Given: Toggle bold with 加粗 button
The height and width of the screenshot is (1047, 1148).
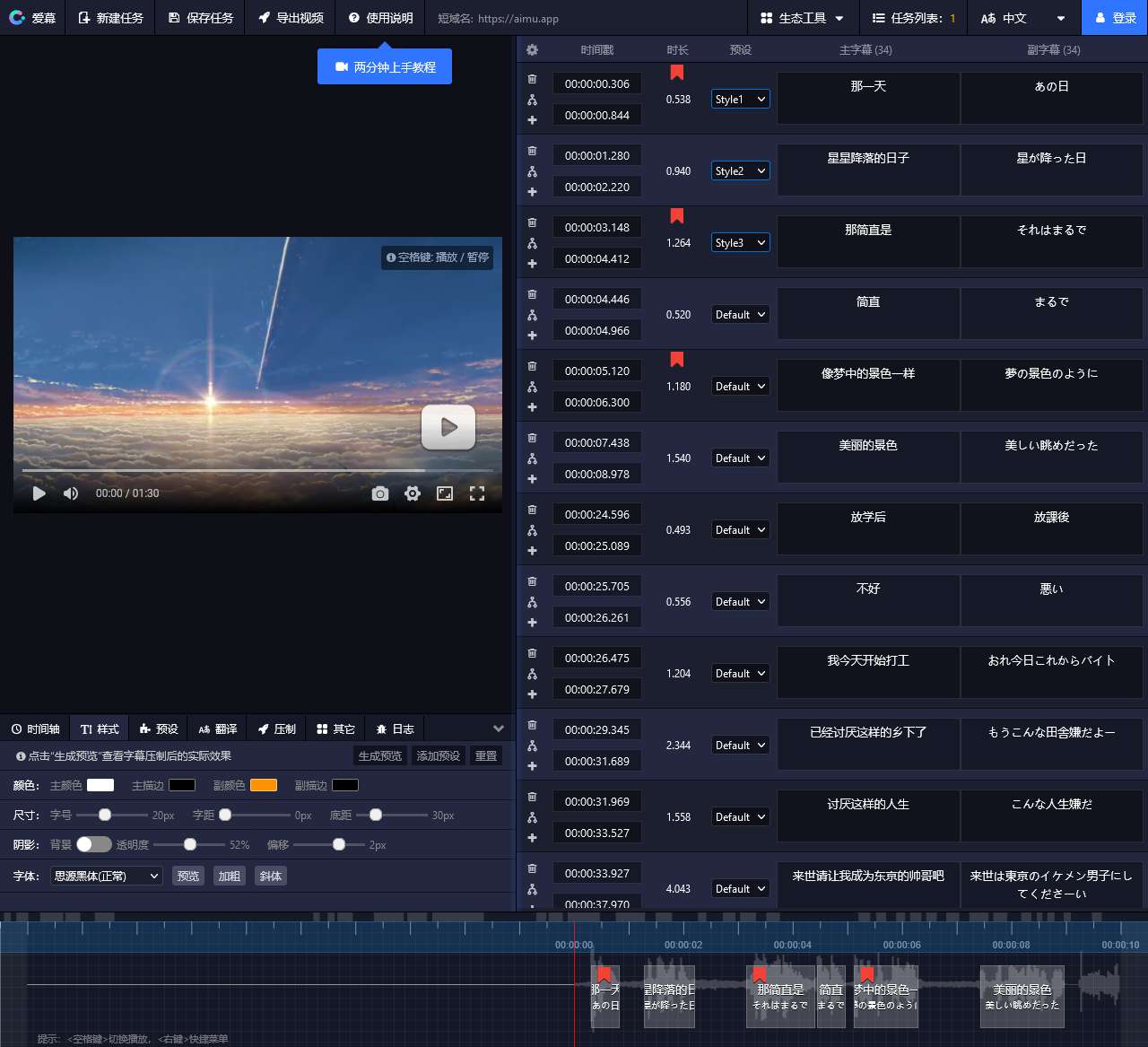Looking at the screenshot, I should pos(229,876).
